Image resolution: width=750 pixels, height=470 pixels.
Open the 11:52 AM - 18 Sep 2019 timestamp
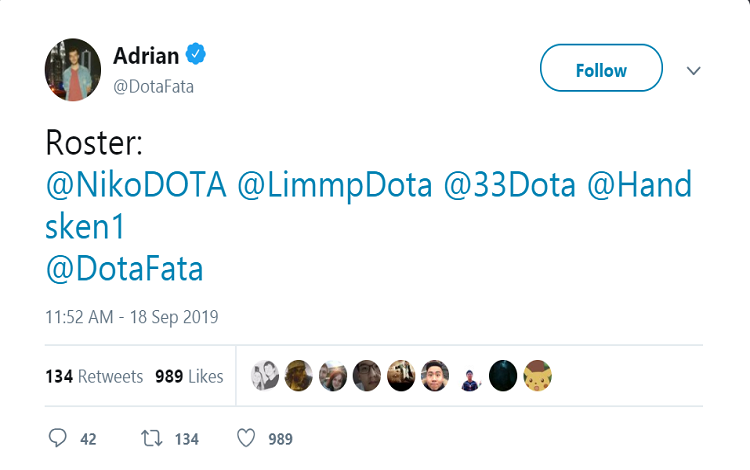point(132,317)
